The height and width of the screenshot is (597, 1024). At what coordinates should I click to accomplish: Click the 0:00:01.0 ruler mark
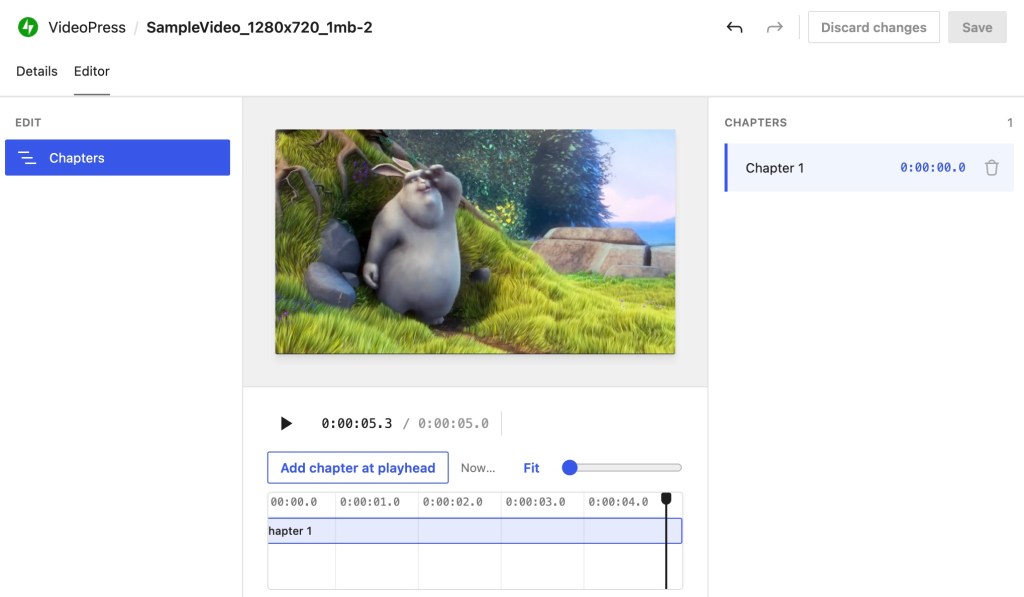[370, 502]
